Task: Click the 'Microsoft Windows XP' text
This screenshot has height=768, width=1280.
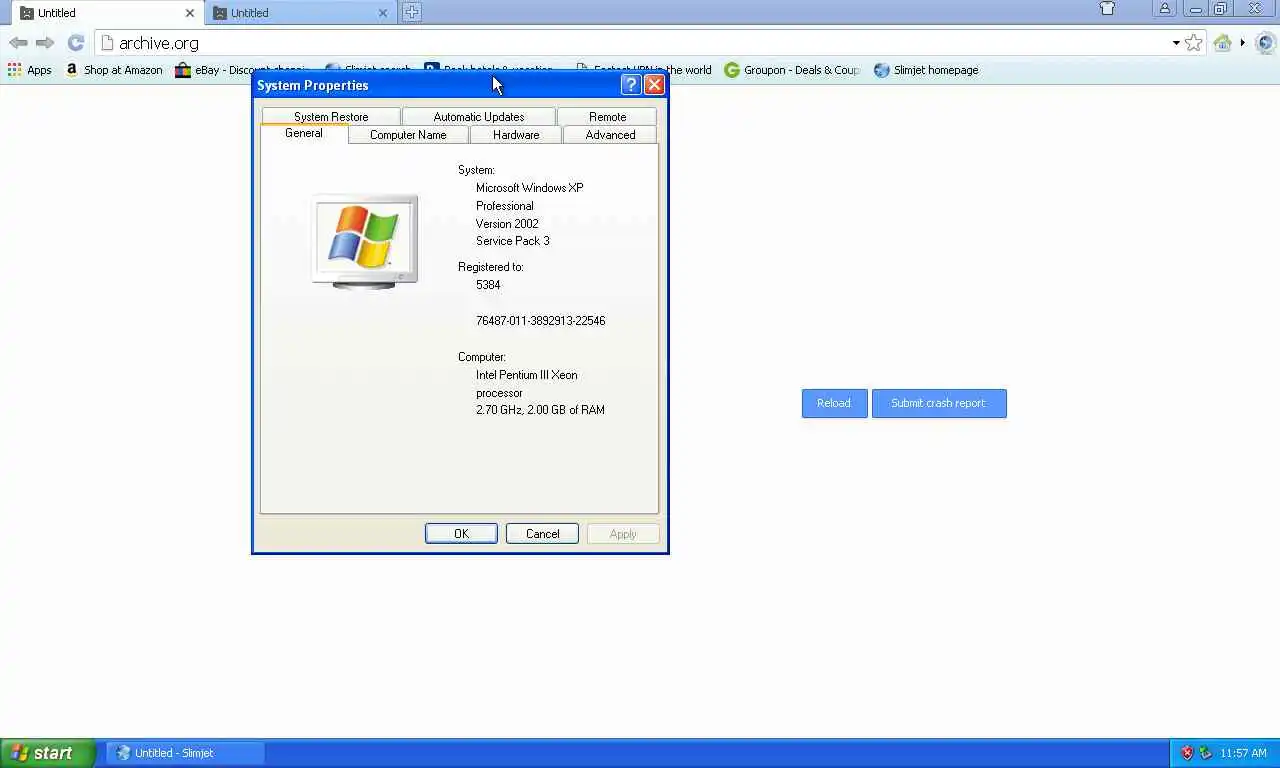Action: tap(529, 188)
